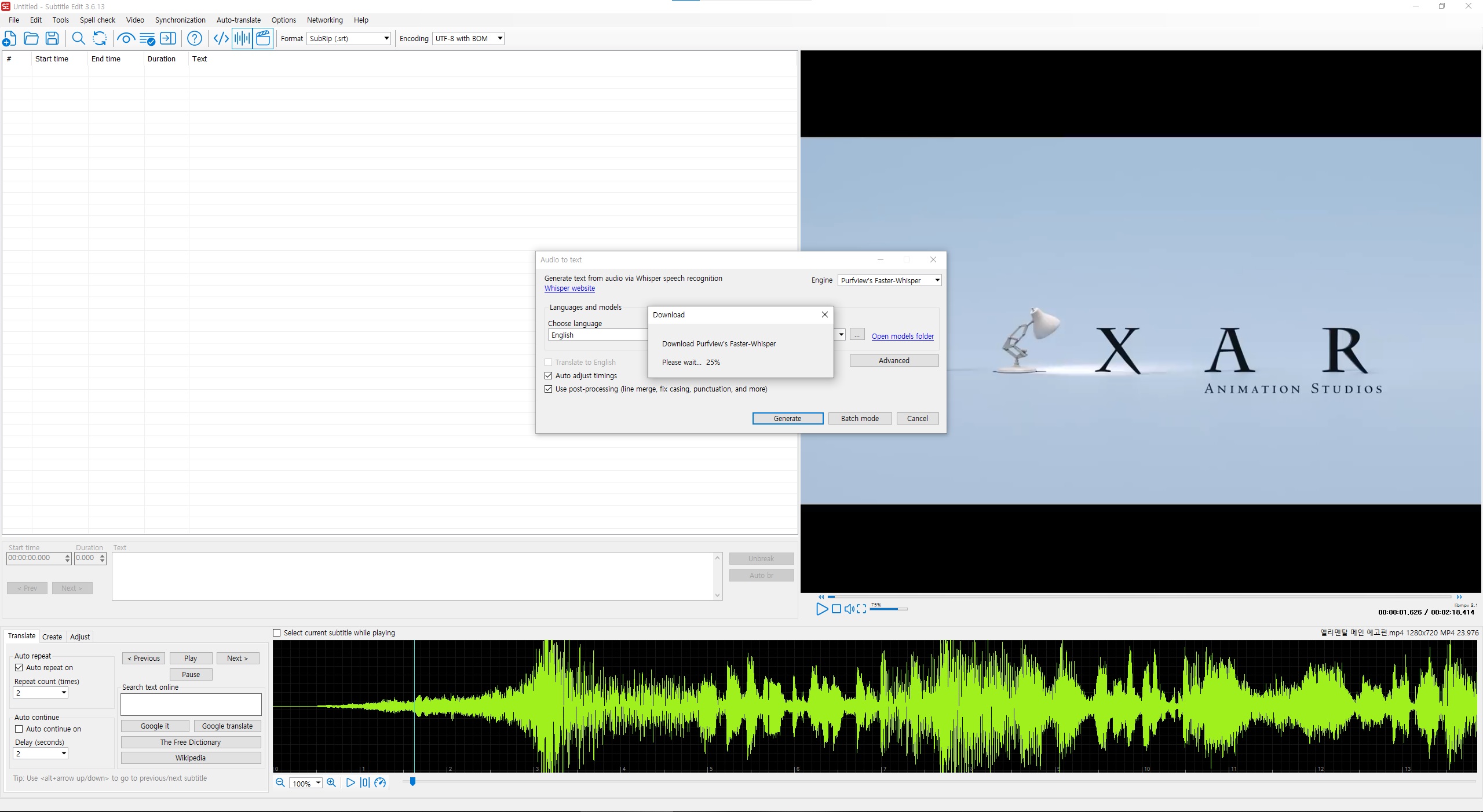1483x812 pixels.
Task: Click the video player play button
Action: [821, 609]
